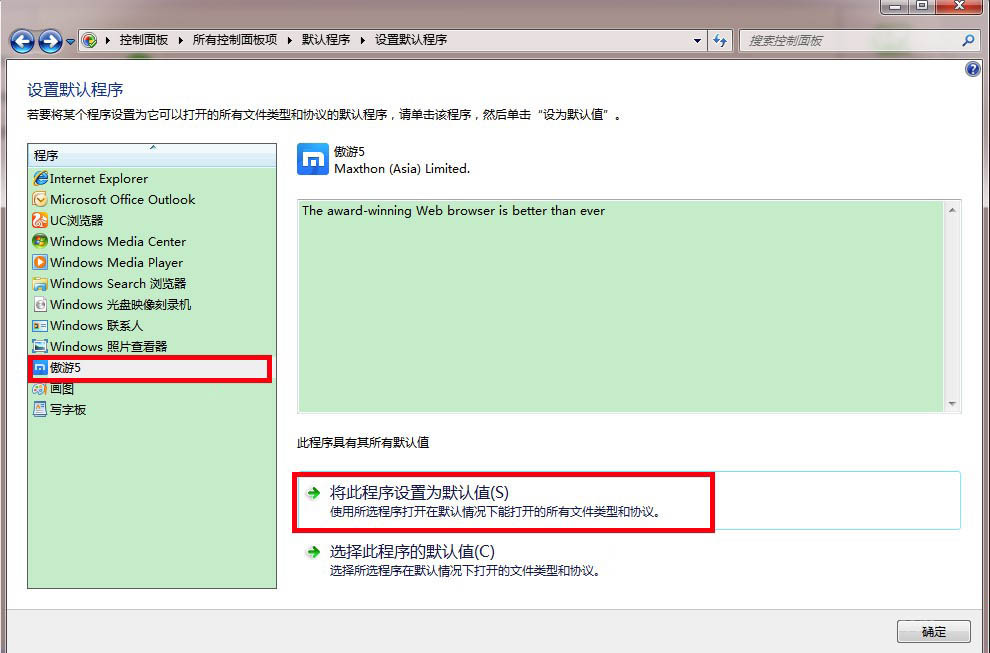
Task: Open the address bar history dropdown arrow
Action: point(697,40)
